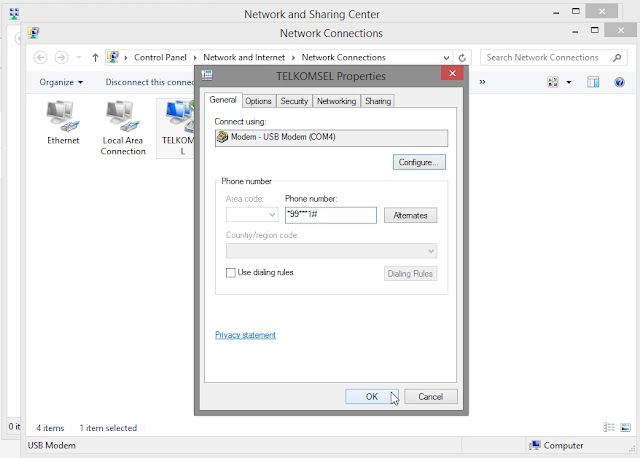This screenshot has width=640, height=458.
Task: Click the Phone number input field
Action: [331, 215]
